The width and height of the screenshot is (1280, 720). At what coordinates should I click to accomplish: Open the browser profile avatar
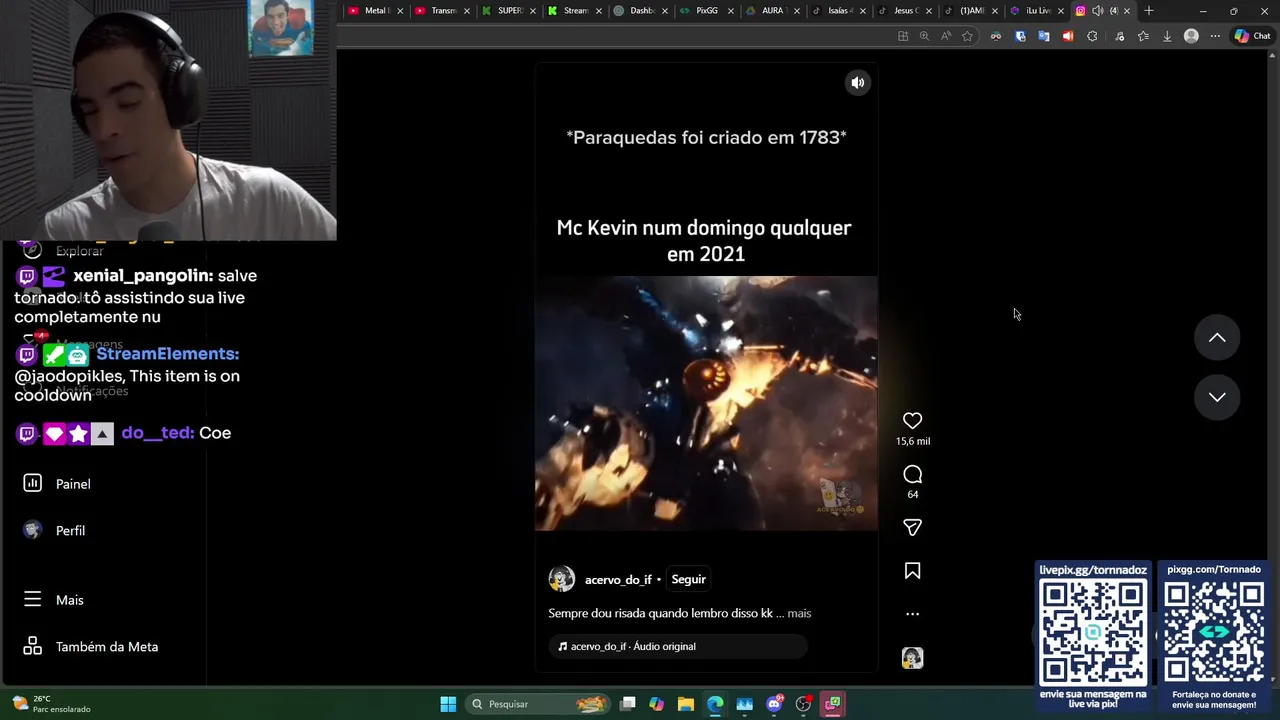point(1191,36)
